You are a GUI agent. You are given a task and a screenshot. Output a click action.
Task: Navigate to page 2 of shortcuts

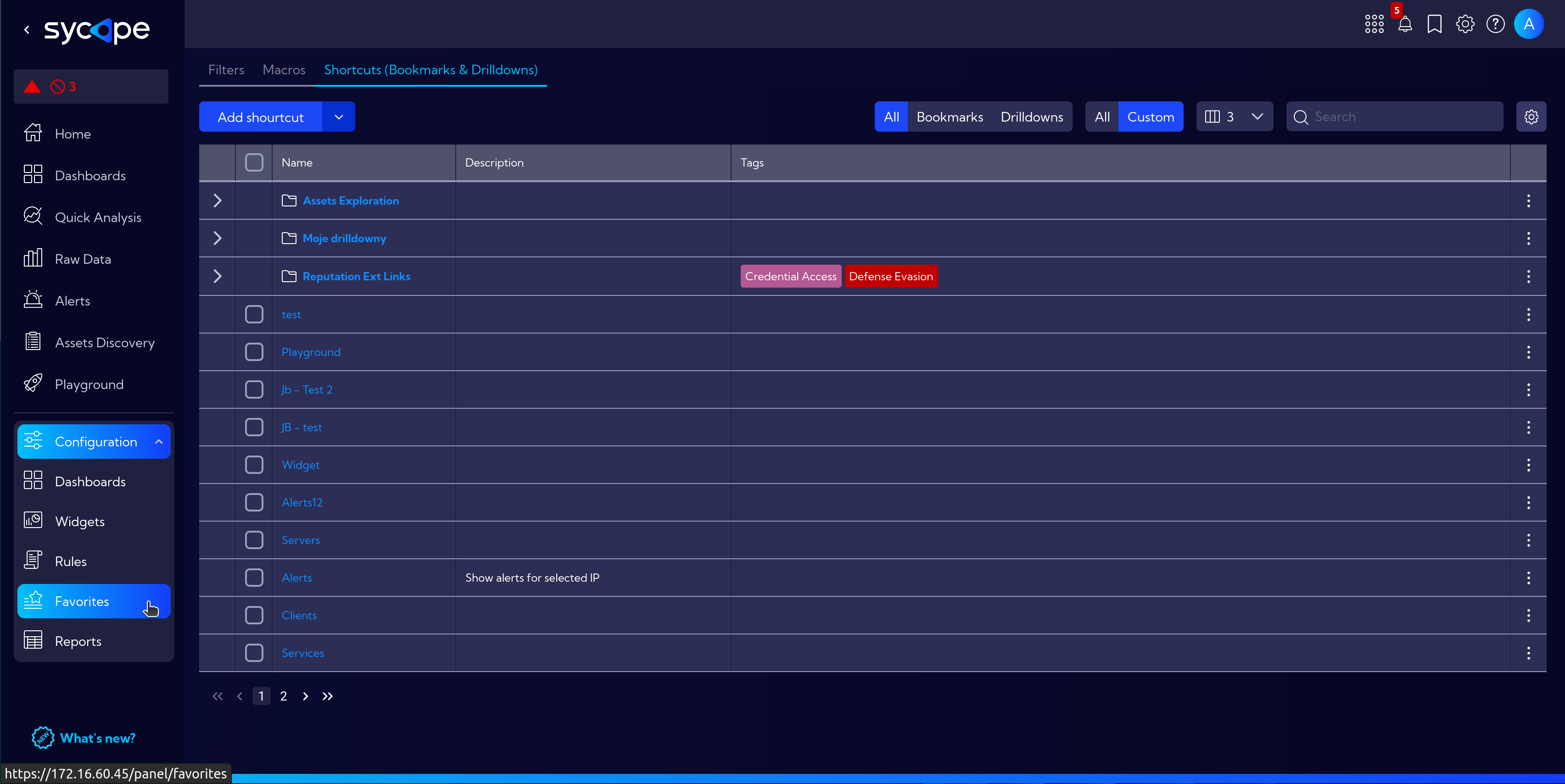coord(284,696)
